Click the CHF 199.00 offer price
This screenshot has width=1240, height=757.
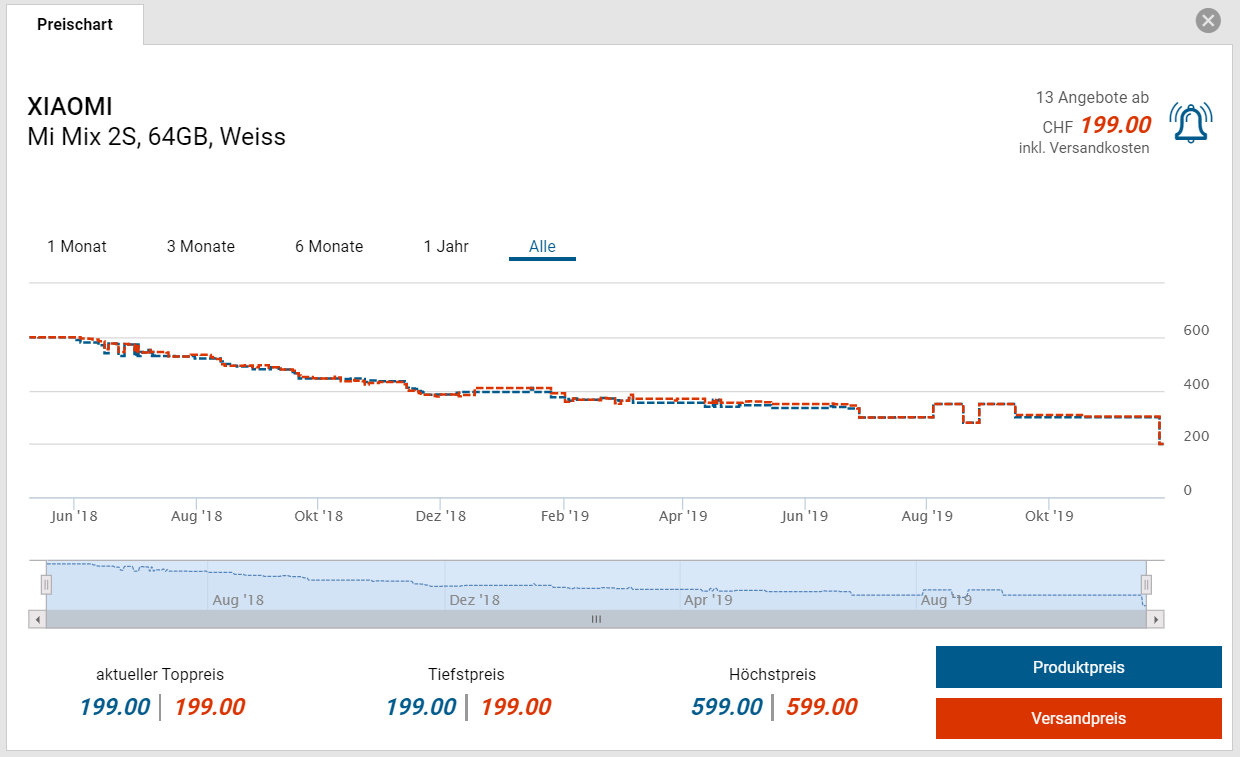(1115, 126)
